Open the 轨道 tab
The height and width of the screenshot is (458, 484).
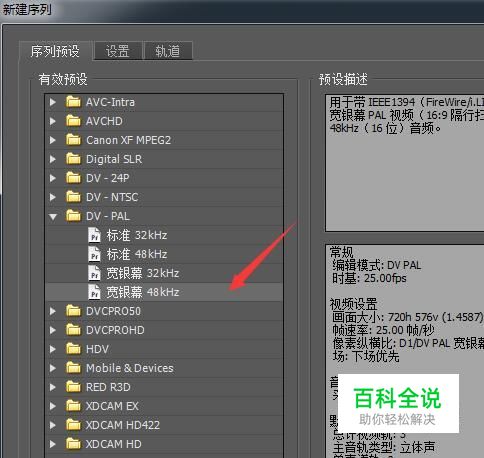pyautogui.click(x=168, y=51)
